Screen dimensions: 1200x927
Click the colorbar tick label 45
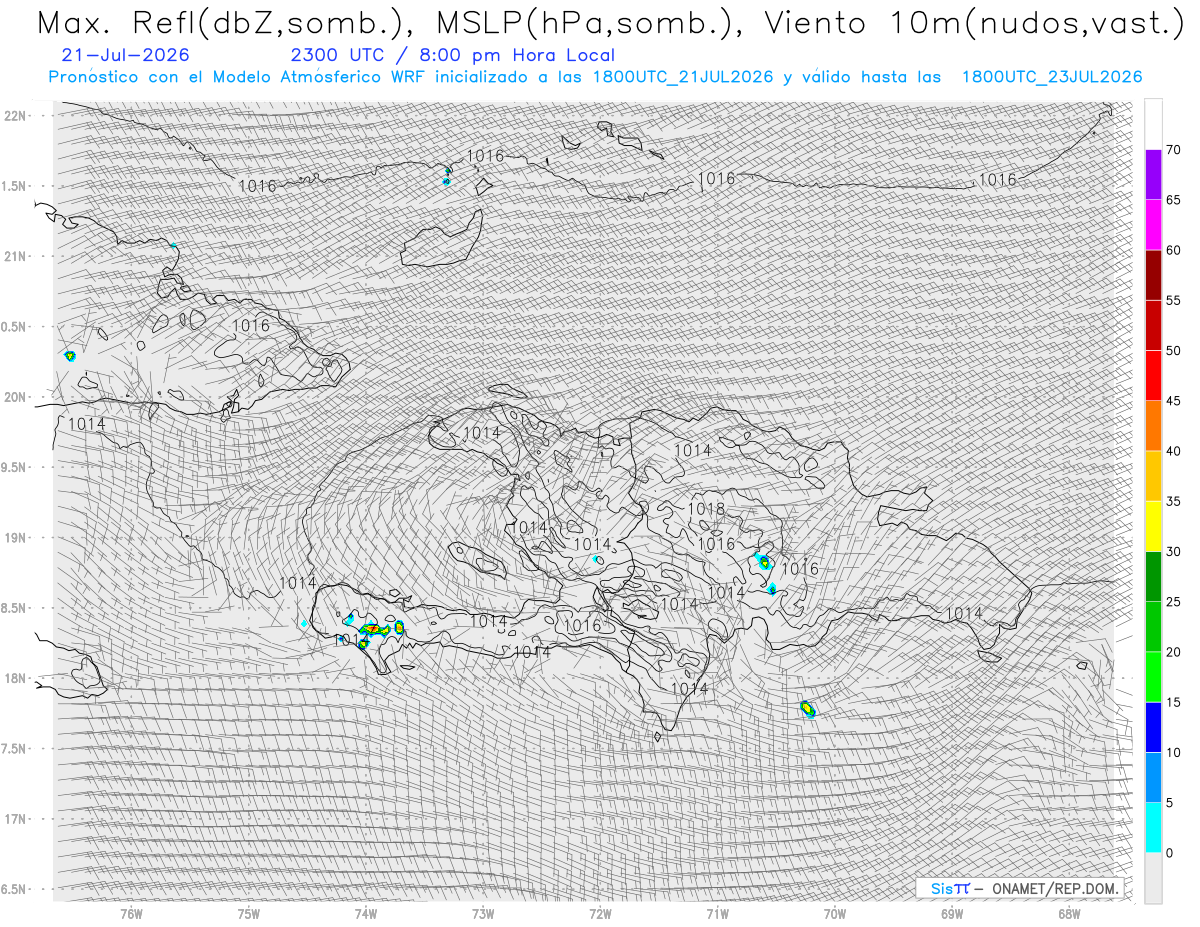click(x=1173, y=401)
